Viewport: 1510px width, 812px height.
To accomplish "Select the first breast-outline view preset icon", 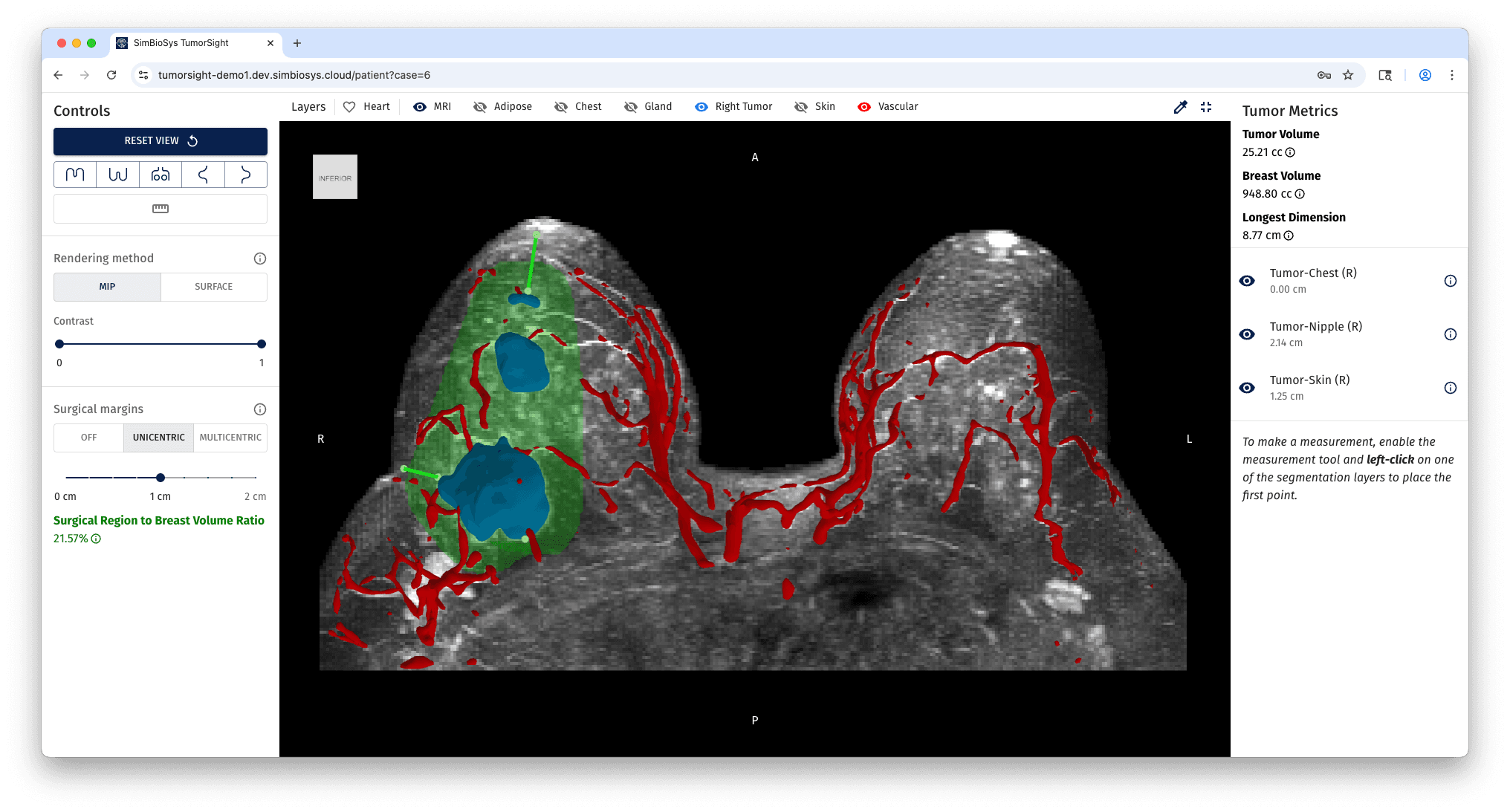I will point(75,175).
